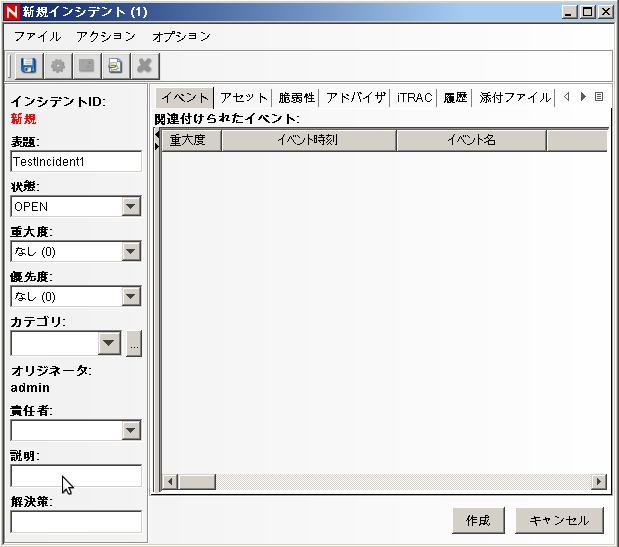Click the gray square toolbar icon

tap(86, 66)
